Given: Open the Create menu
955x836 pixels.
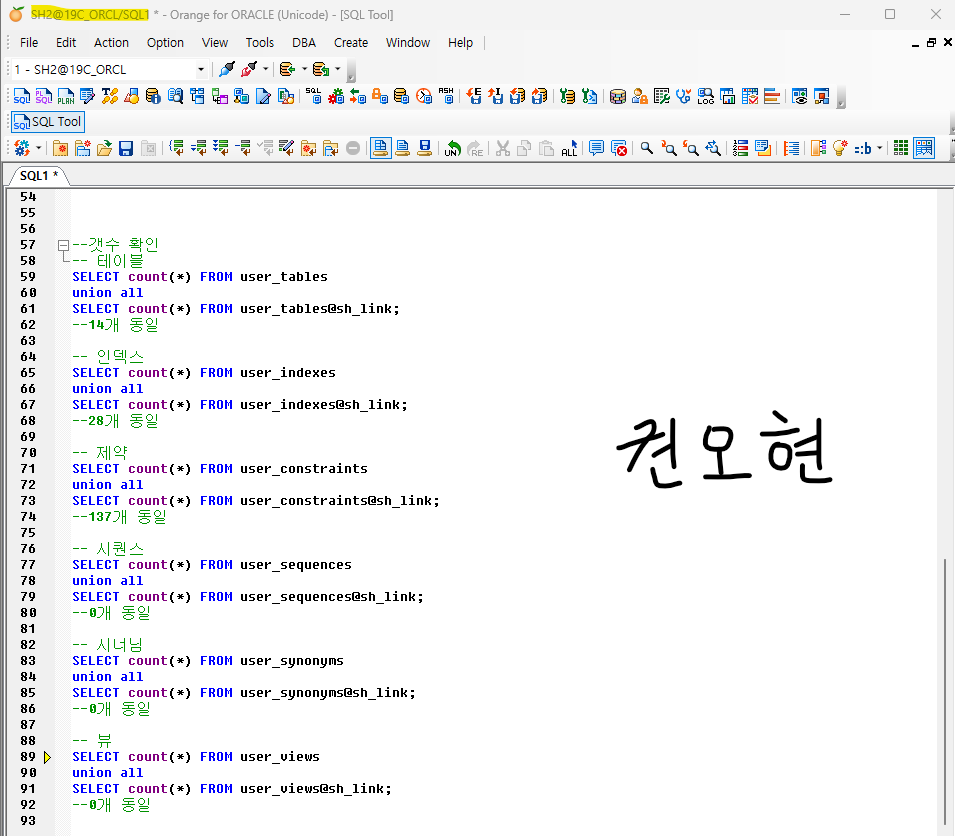Looking at the screenshot, I should click(x=351, y=43).
